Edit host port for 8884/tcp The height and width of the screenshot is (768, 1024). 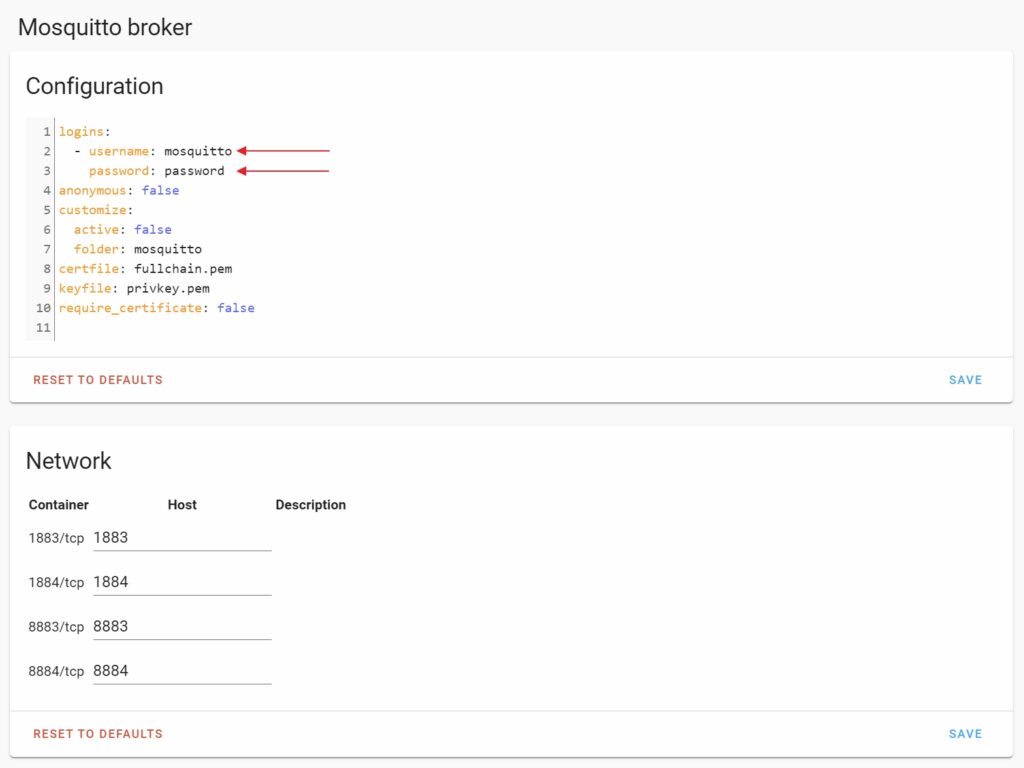coord(182,671)
